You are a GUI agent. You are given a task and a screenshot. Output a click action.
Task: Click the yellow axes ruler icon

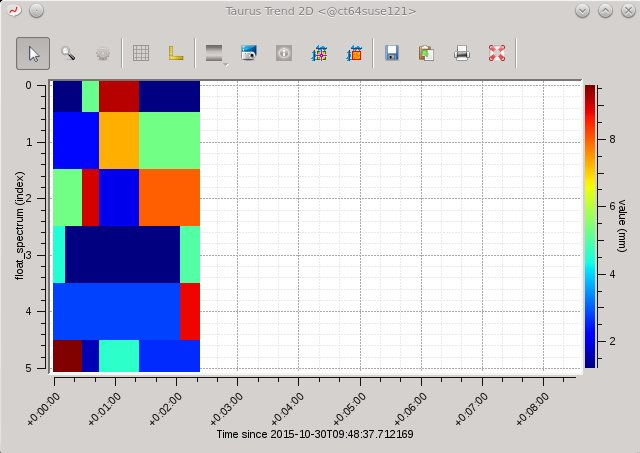(x=176, y=53)
